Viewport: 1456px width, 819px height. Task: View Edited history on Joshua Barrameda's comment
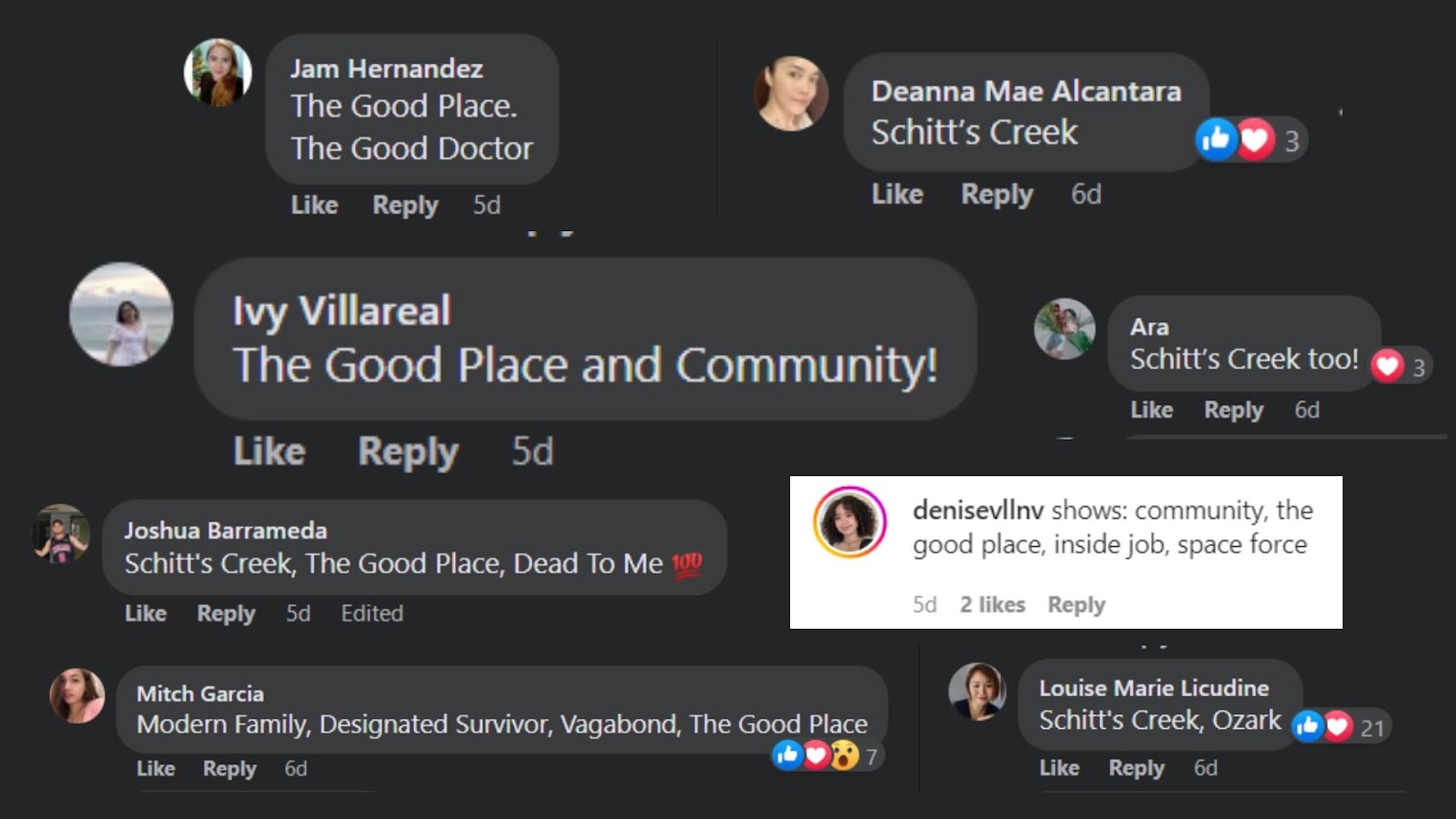pyautogui.click(x=372, y=613)
